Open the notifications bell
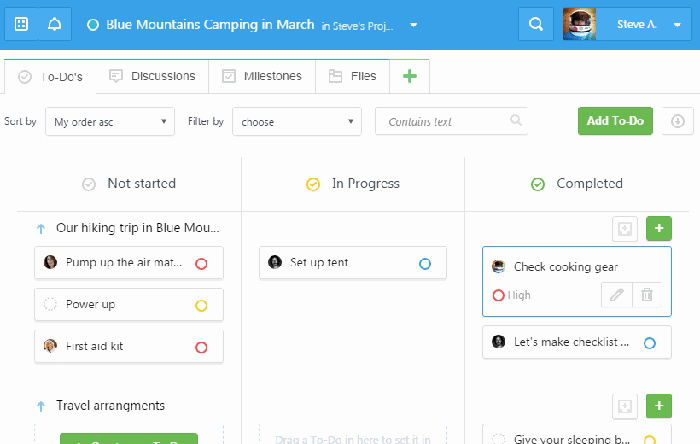Image resolution: width=700 pixels, height=444 pixels. [54, 24]
